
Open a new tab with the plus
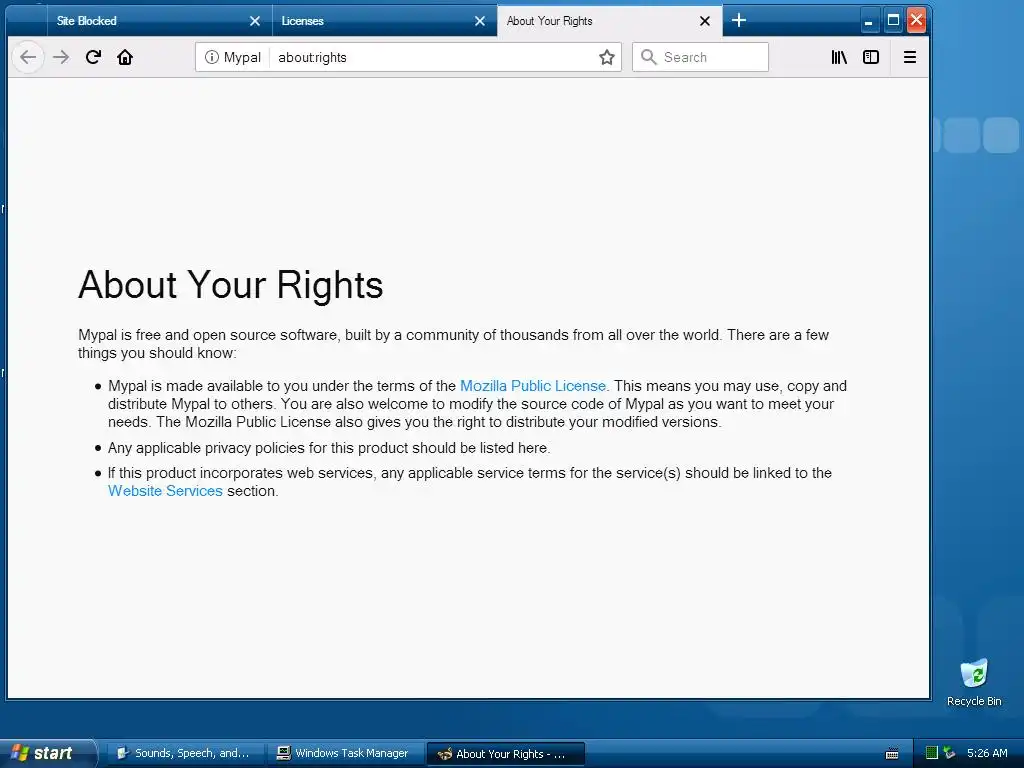(x=739, y=20)
